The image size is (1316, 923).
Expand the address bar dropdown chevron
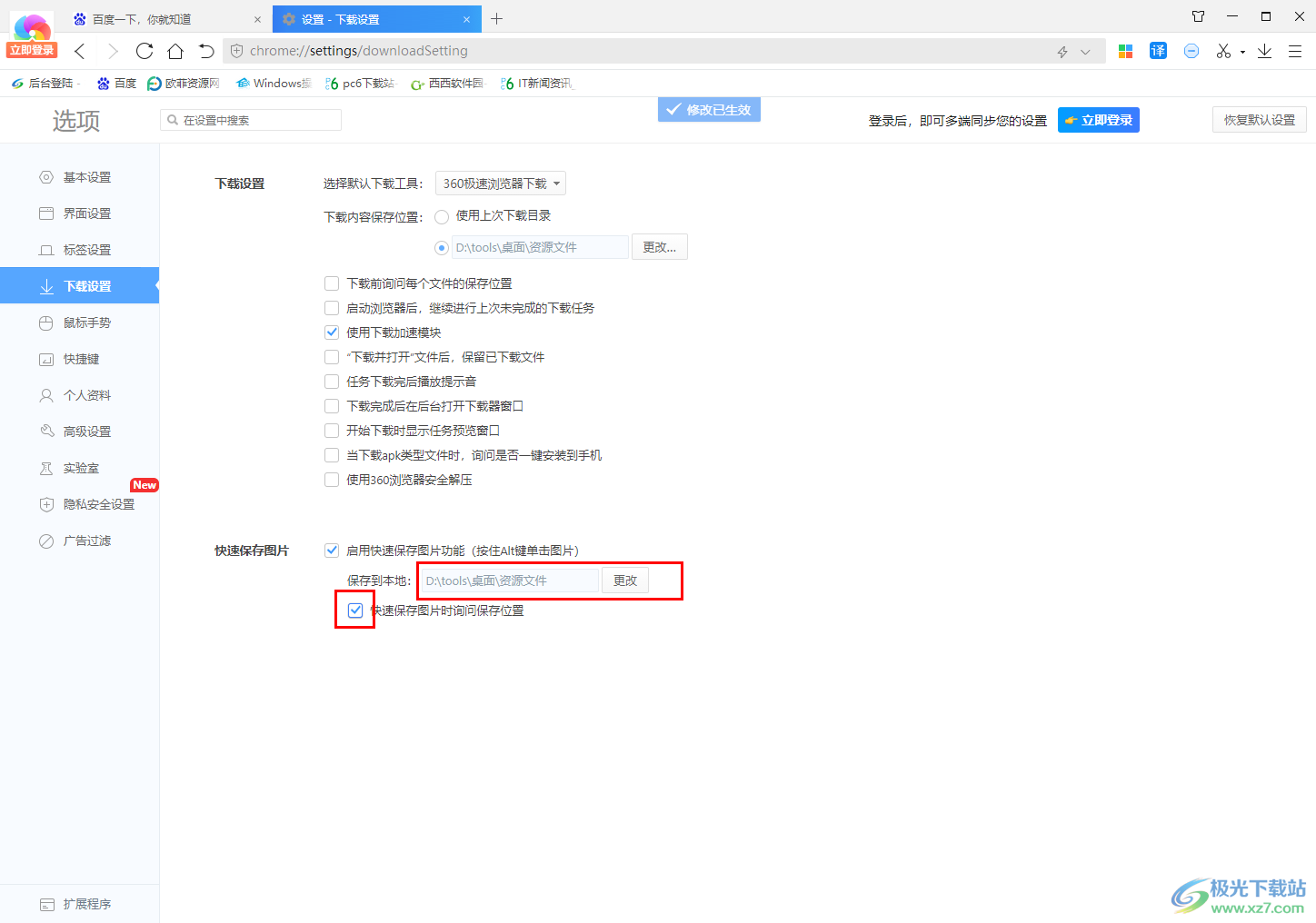1085,52
